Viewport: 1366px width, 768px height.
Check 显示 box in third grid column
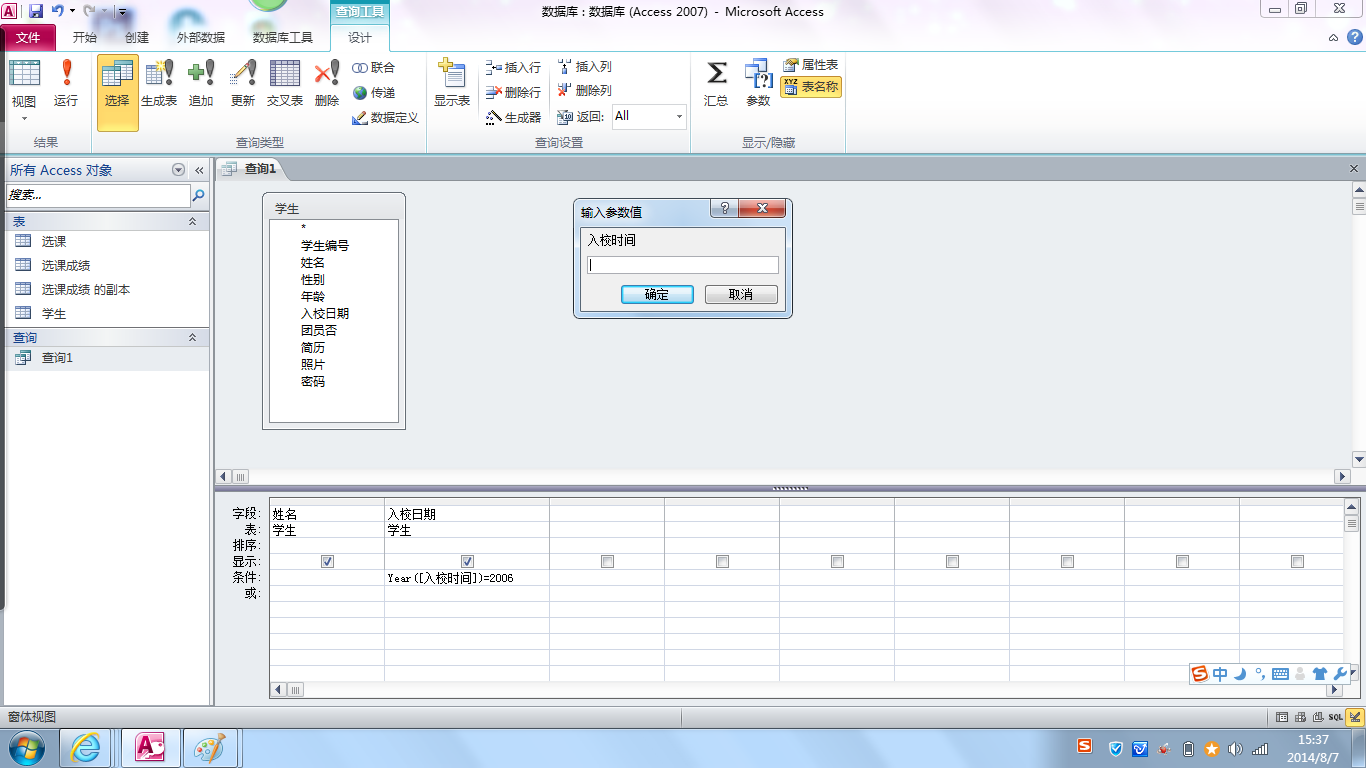coord(607,562)
